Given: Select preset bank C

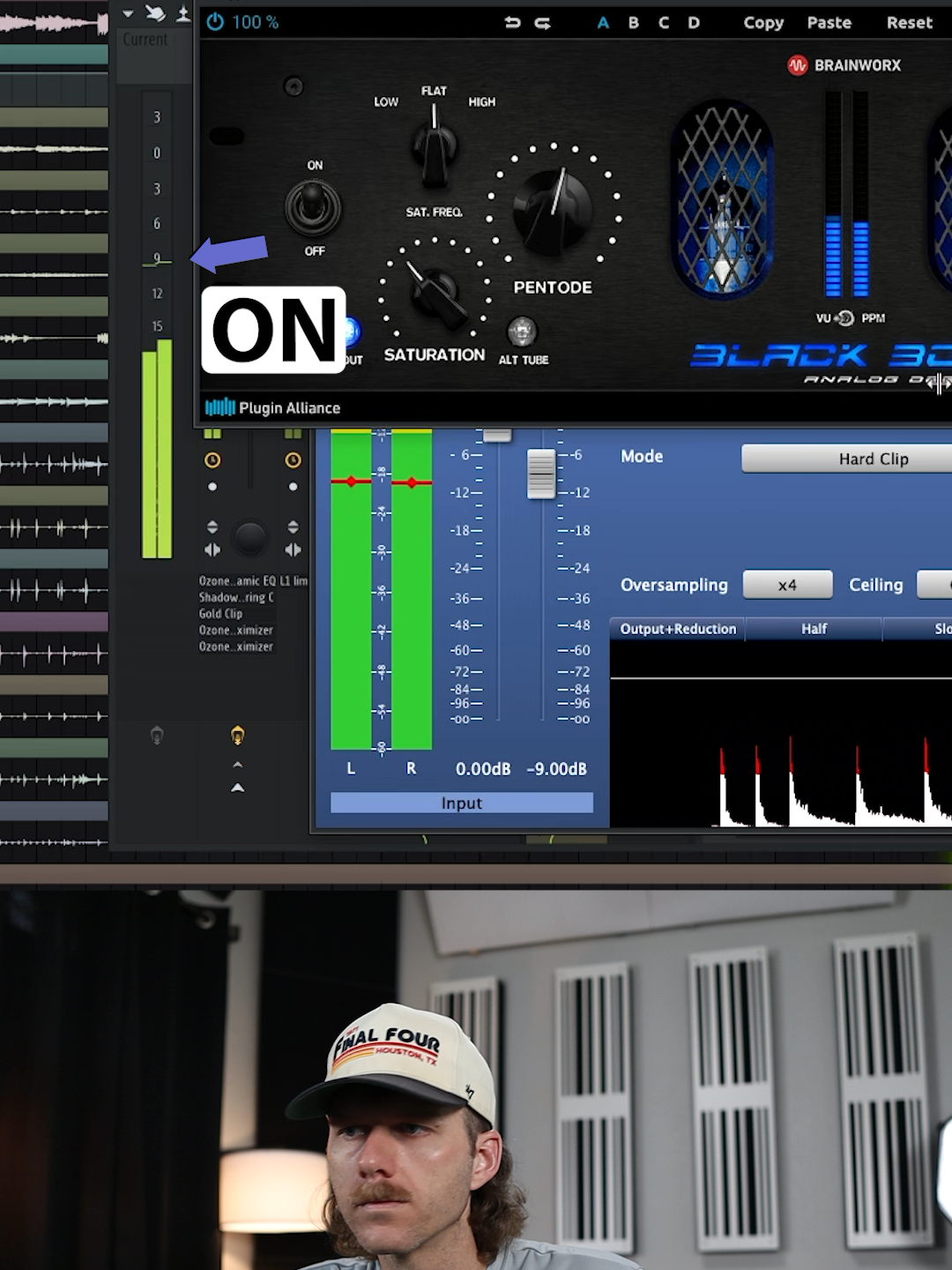Looking at the screenshot, I should coord(664,23).
